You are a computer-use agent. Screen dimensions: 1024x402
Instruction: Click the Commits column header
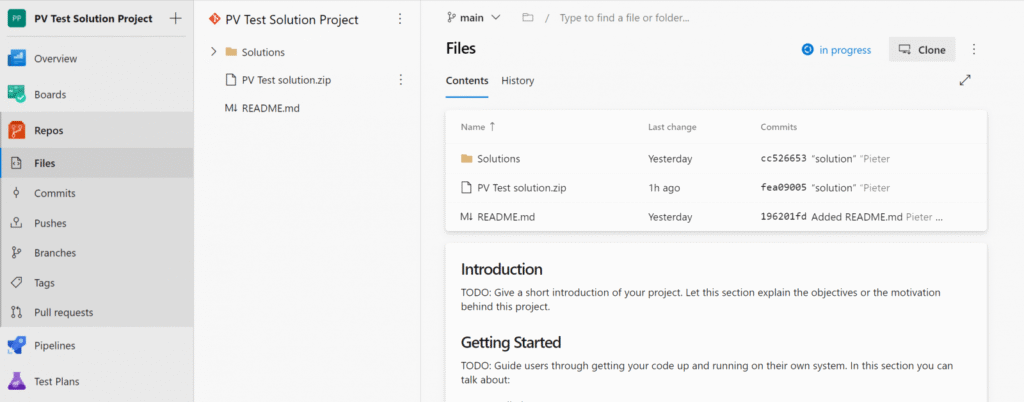pos(778,127)
